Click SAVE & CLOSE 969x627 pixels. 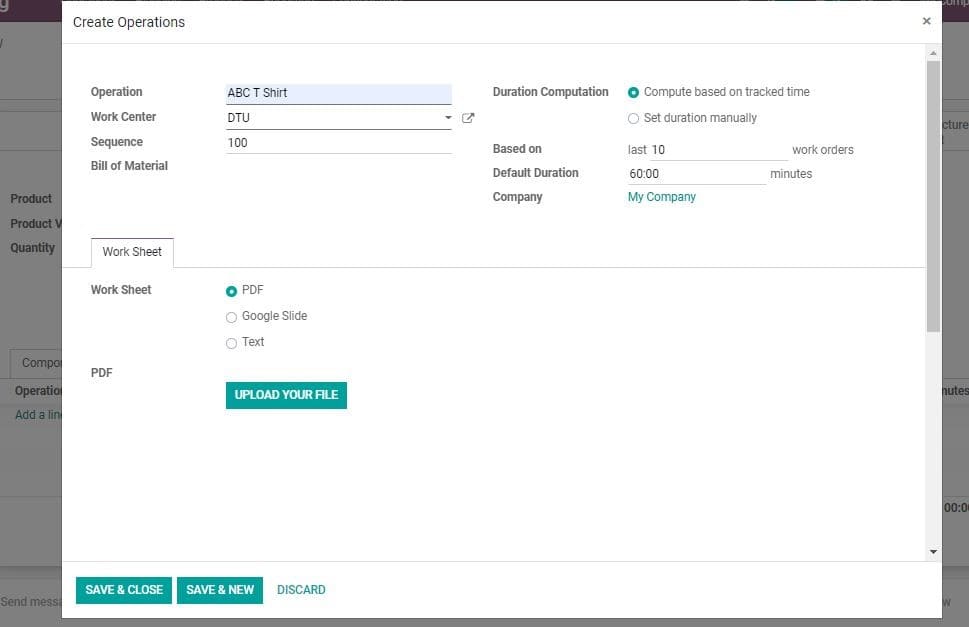tap(123, 590)
